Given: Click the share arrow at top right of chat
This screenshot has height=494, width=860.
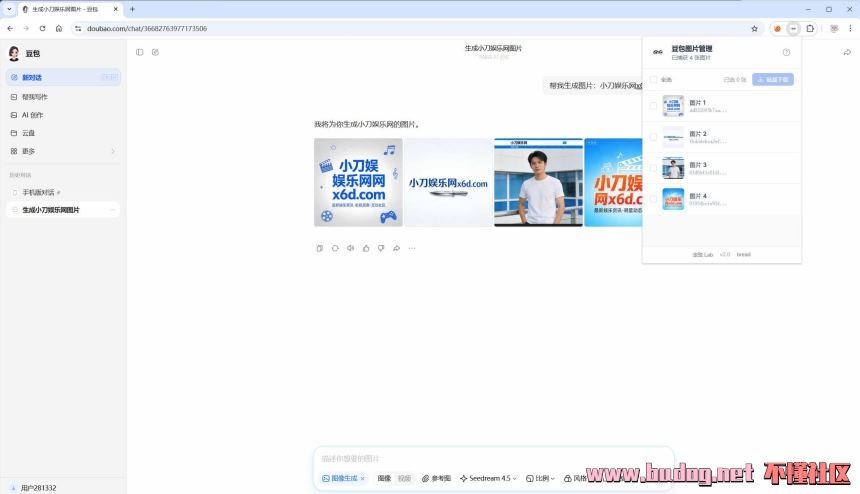Looking at the screenshot, I should point(847,52).
